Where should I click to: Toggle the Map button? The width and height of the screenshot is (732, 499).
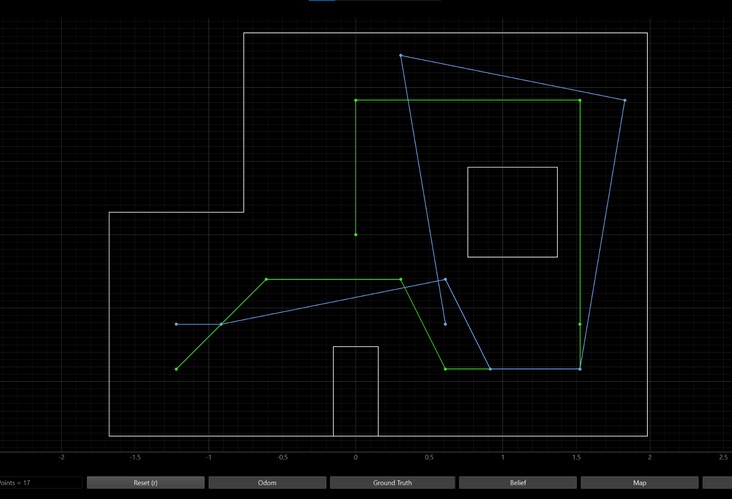point(640,483)
